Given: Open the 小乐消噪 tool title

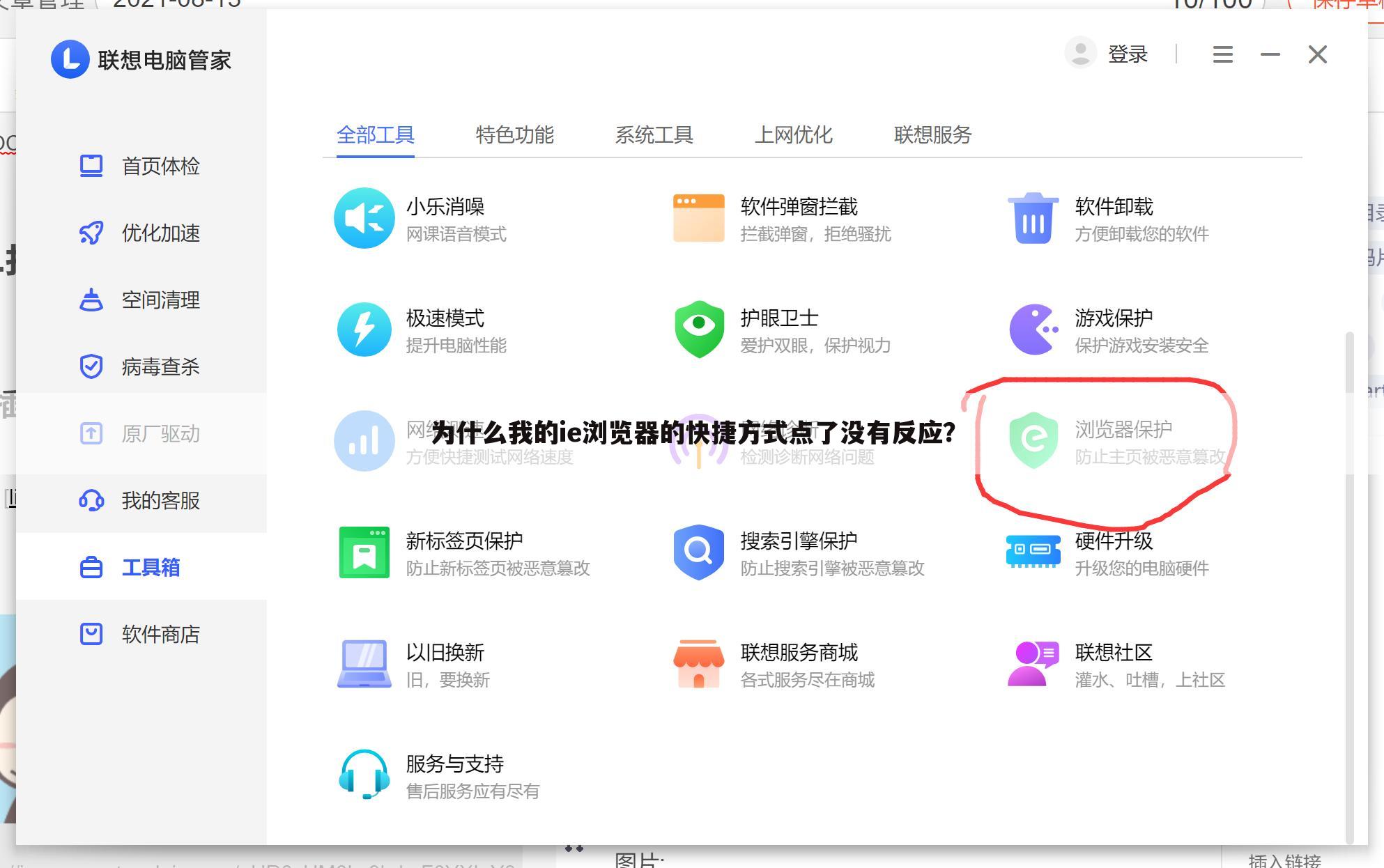Looking at the screenshot, I should tap(445, 207).
